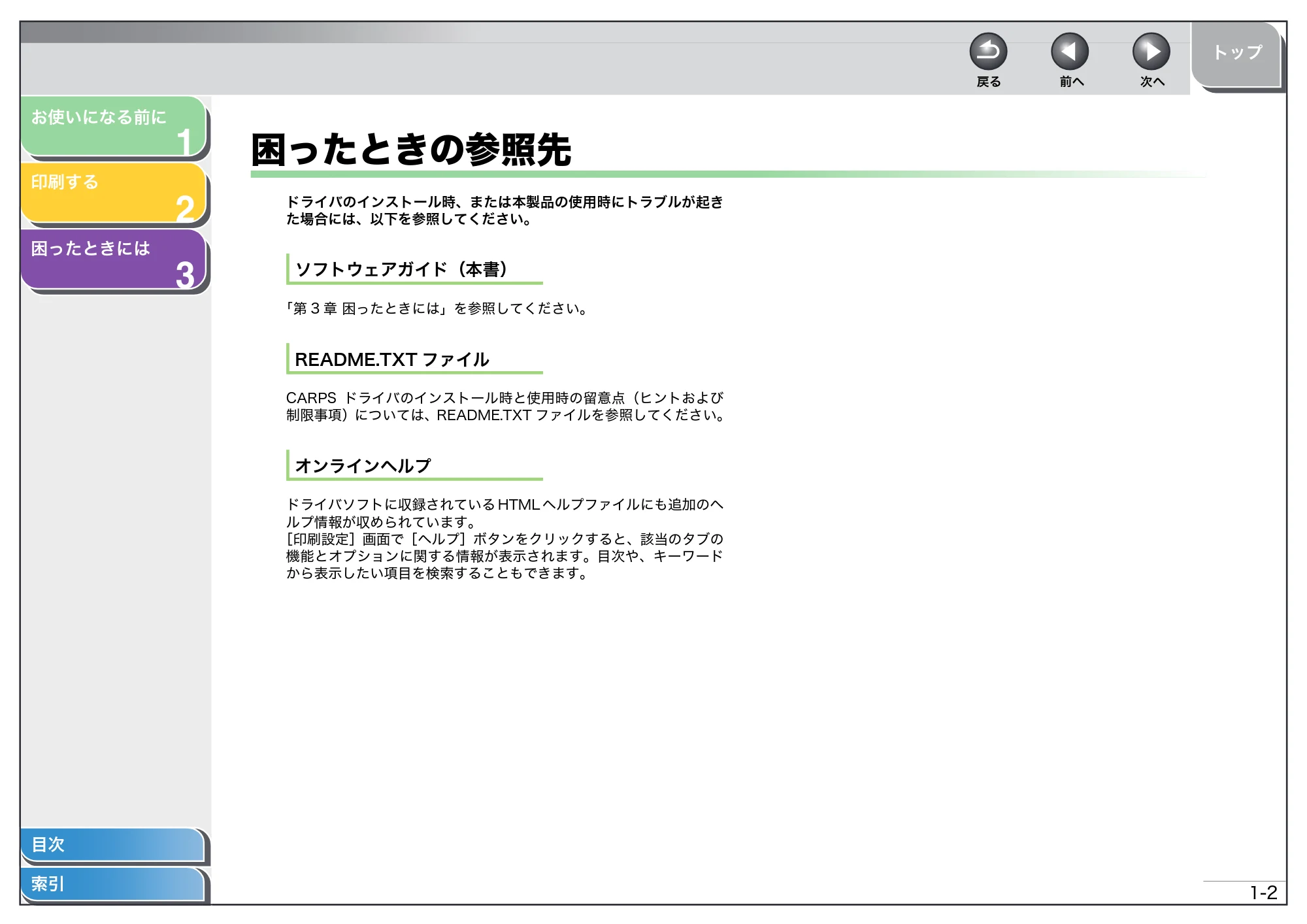Click the page number 1-2
1307x924 pixels.
1263,893
